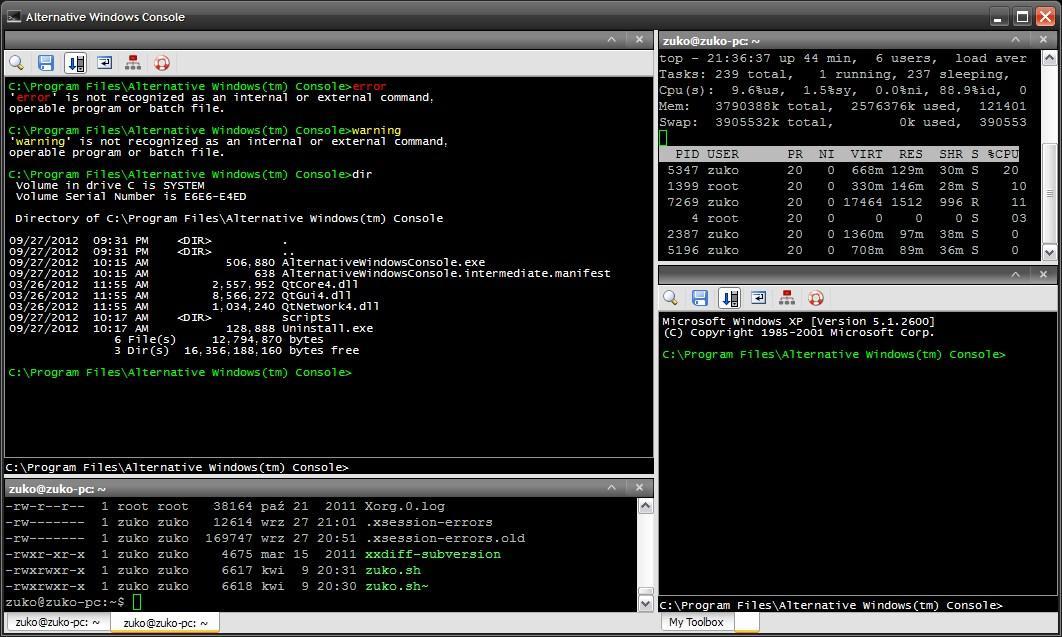Click the search magnifier in right console toolbar
This screenshot has width=1062, height=637.
pyautogui.click(x=671, y=298)
